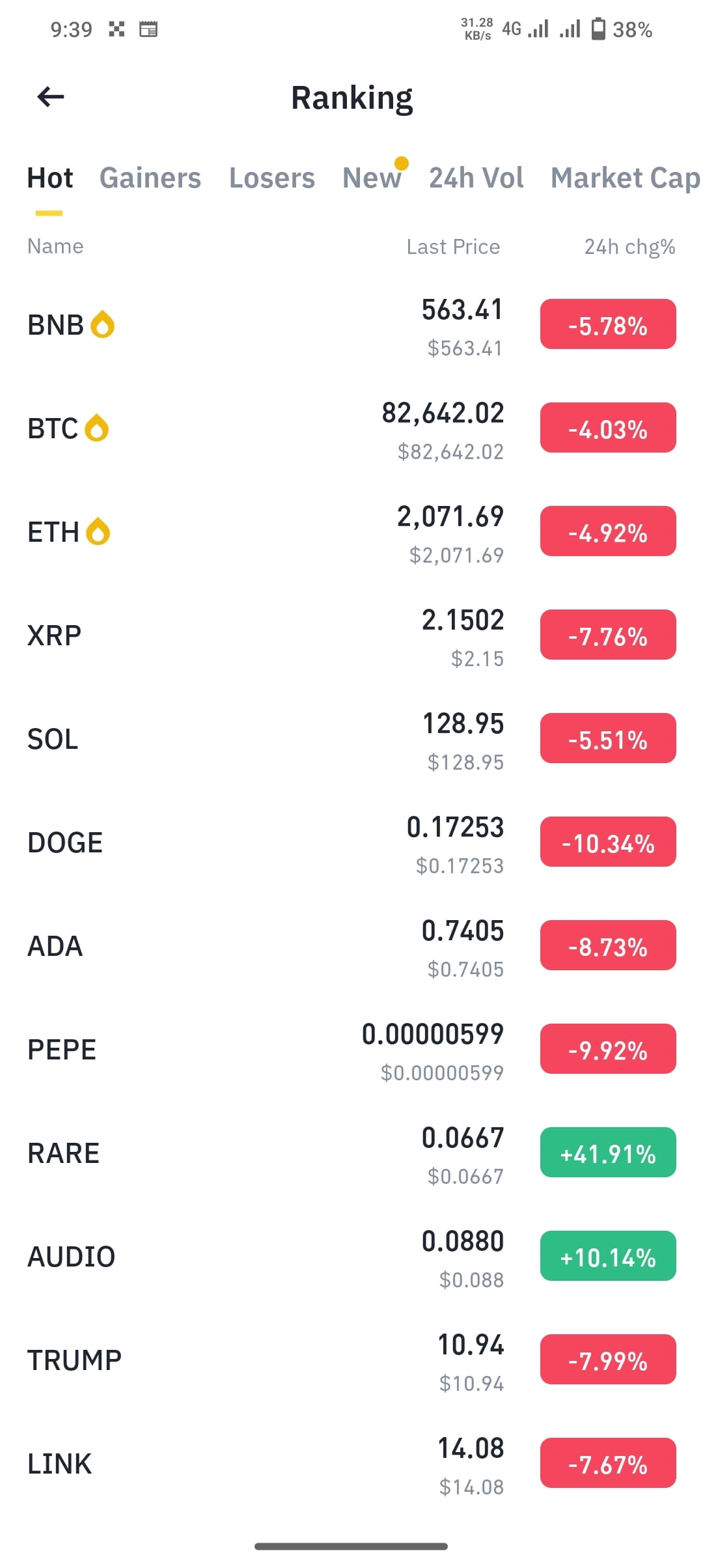Switch to the Losers tab
This screenshot has height=1568, width=703.
click(272, 178)
